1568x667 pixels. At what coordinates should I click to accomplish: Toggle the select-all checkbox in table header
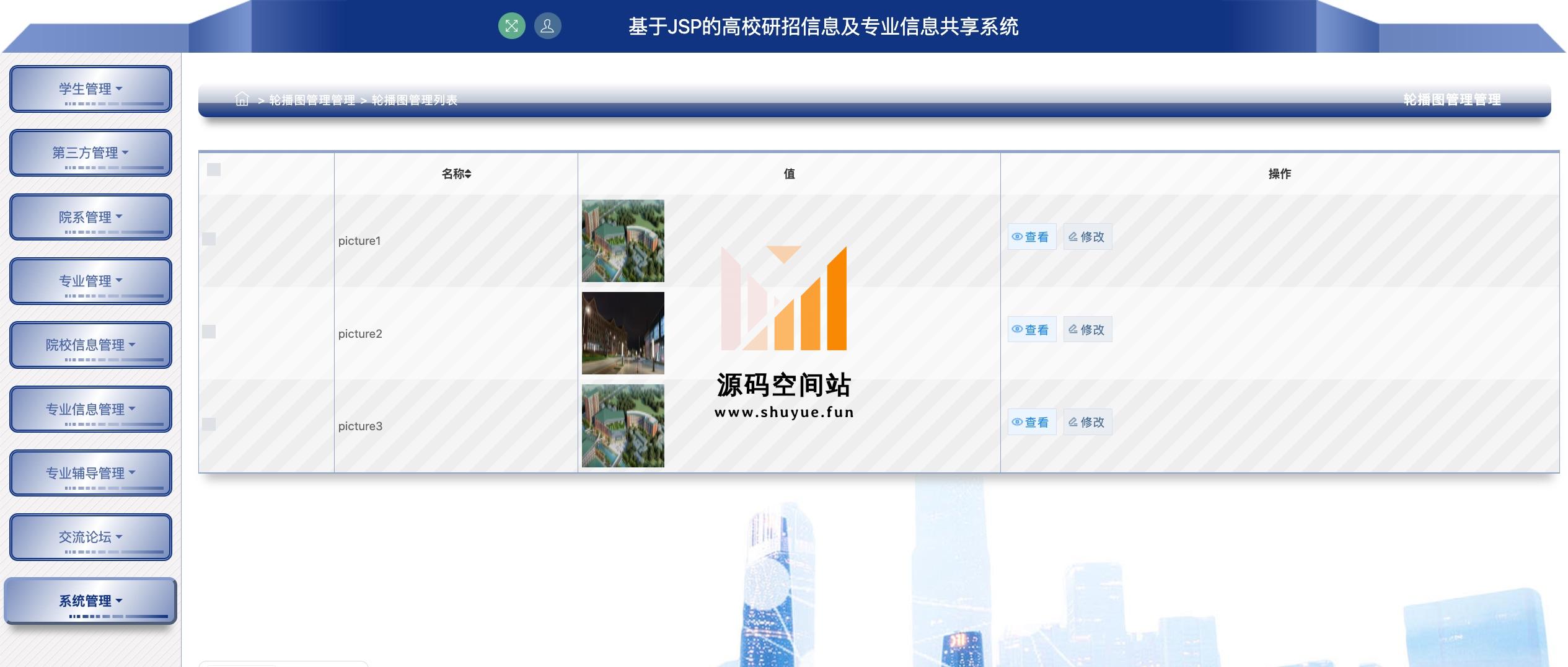[x=214, y=169]
